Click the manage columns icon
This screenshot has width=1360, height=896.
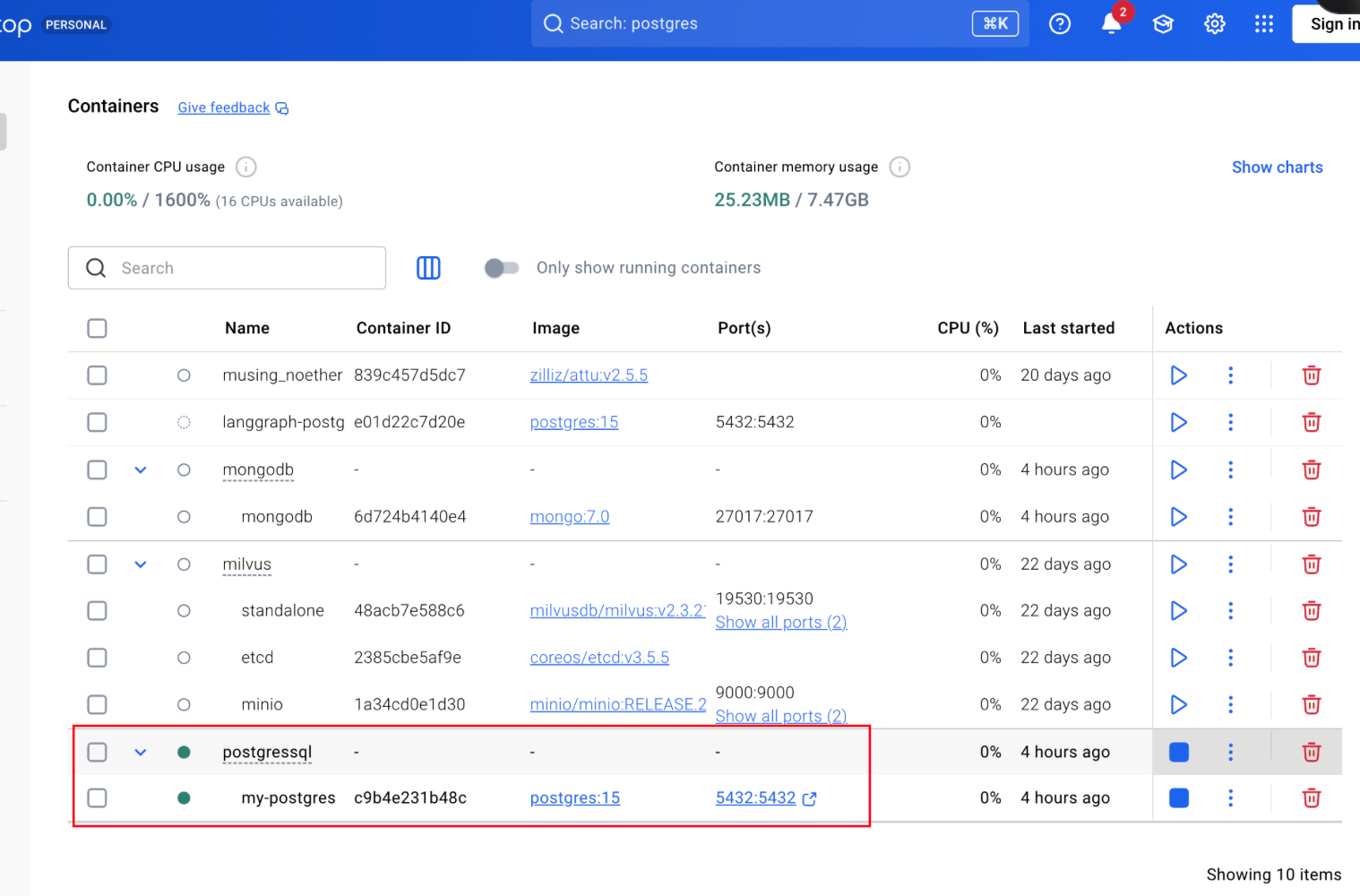tap(428, 268)
